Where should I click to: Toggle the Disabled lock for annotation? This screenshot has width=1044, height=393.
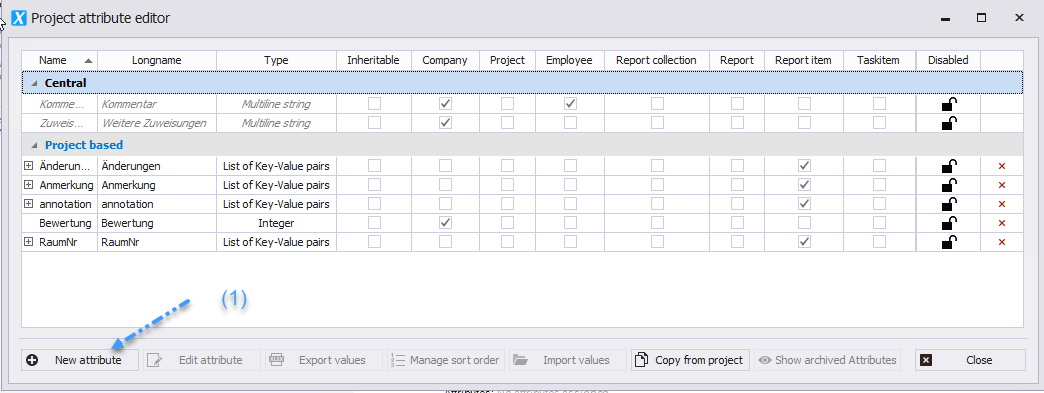coord(949,204)
